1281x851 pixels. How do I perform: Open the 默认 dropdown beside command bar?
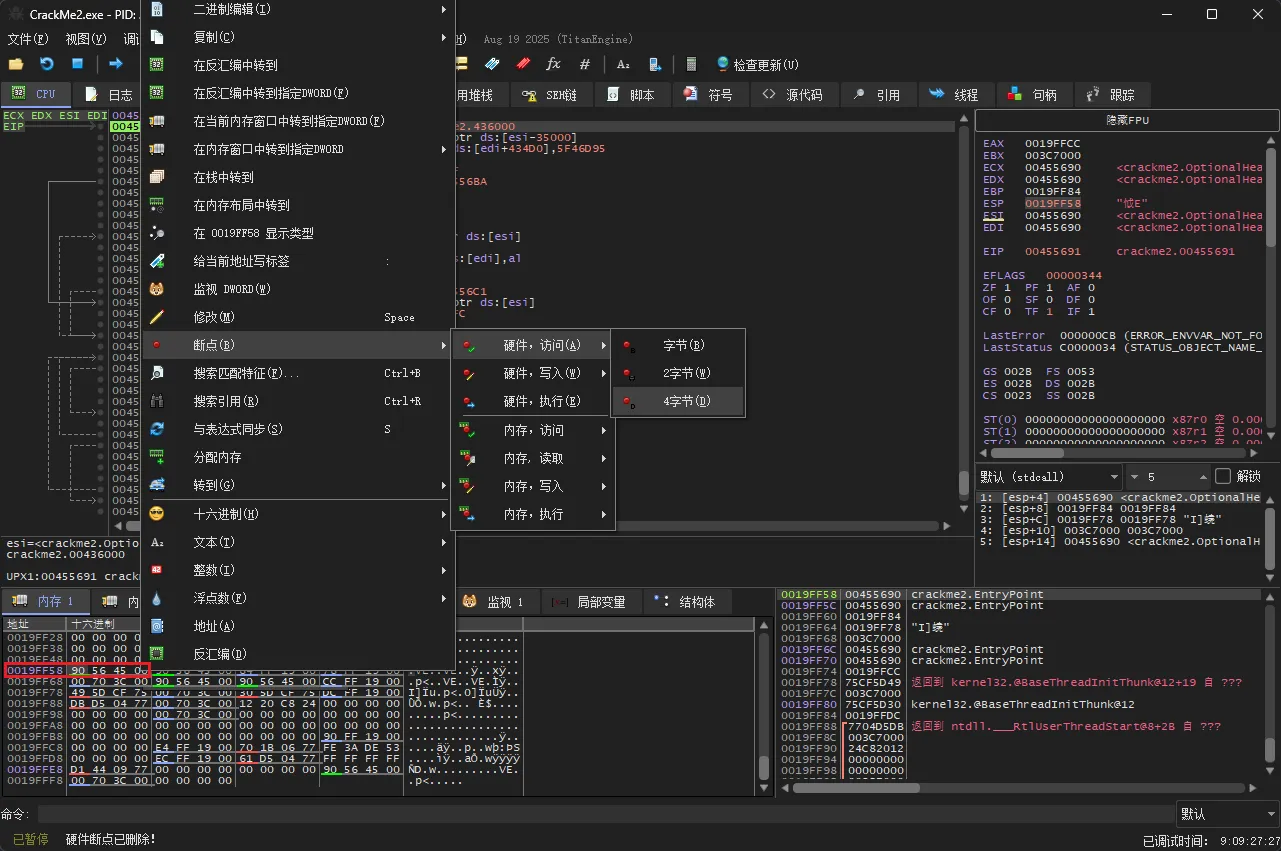[x=1228, y=814]
